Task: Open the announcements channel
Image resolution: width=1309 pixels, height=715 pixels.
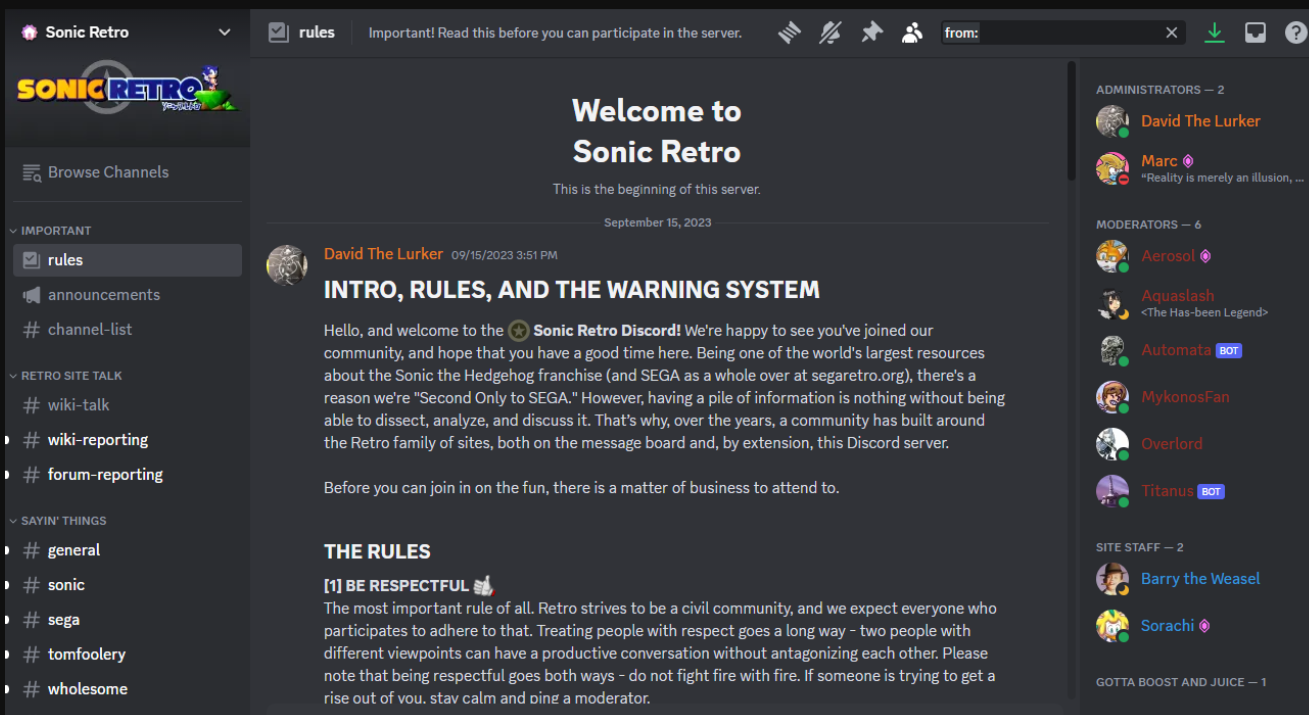Action: 127,295
